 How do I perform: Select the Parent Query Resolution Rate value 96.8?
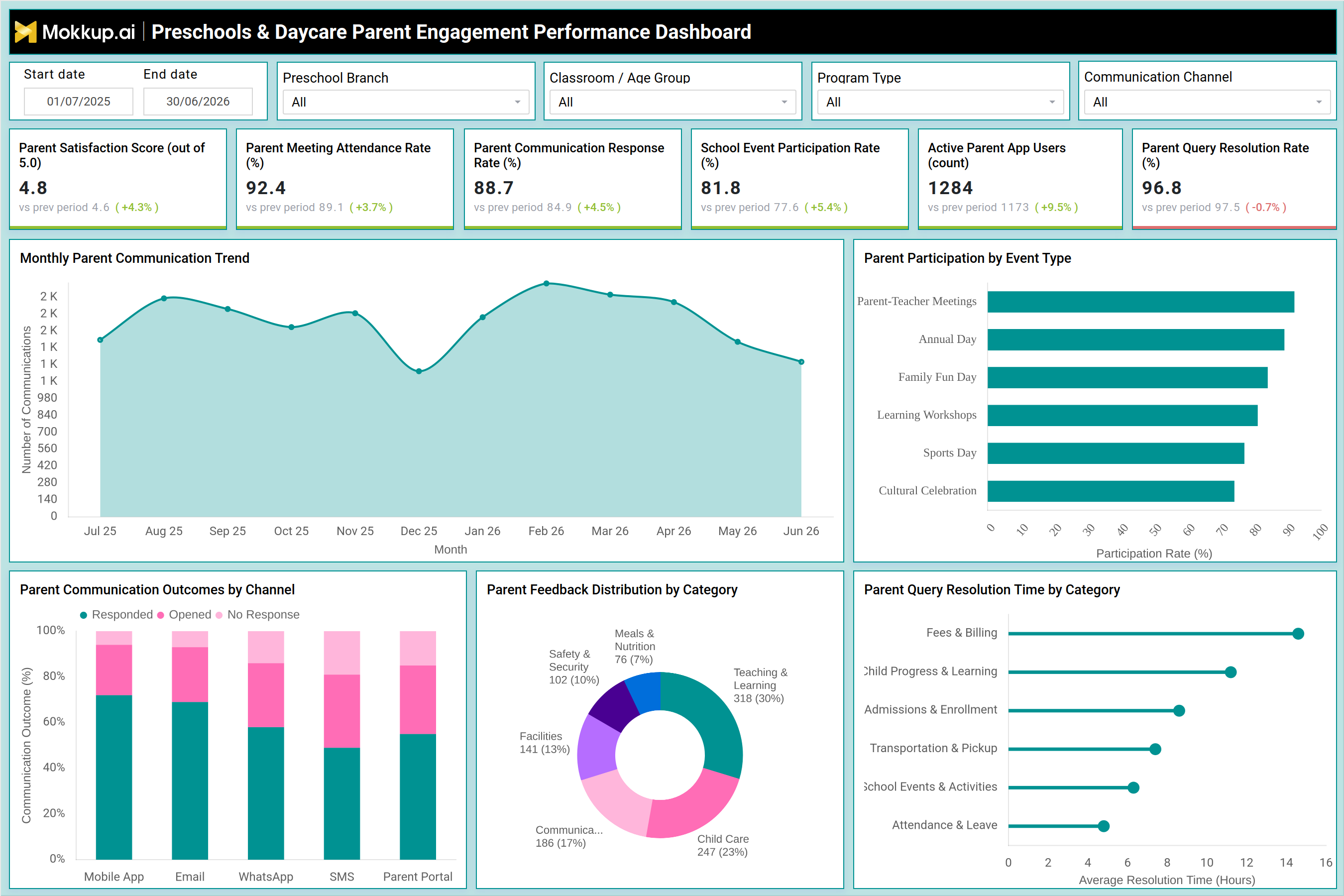coord(1162,188)
